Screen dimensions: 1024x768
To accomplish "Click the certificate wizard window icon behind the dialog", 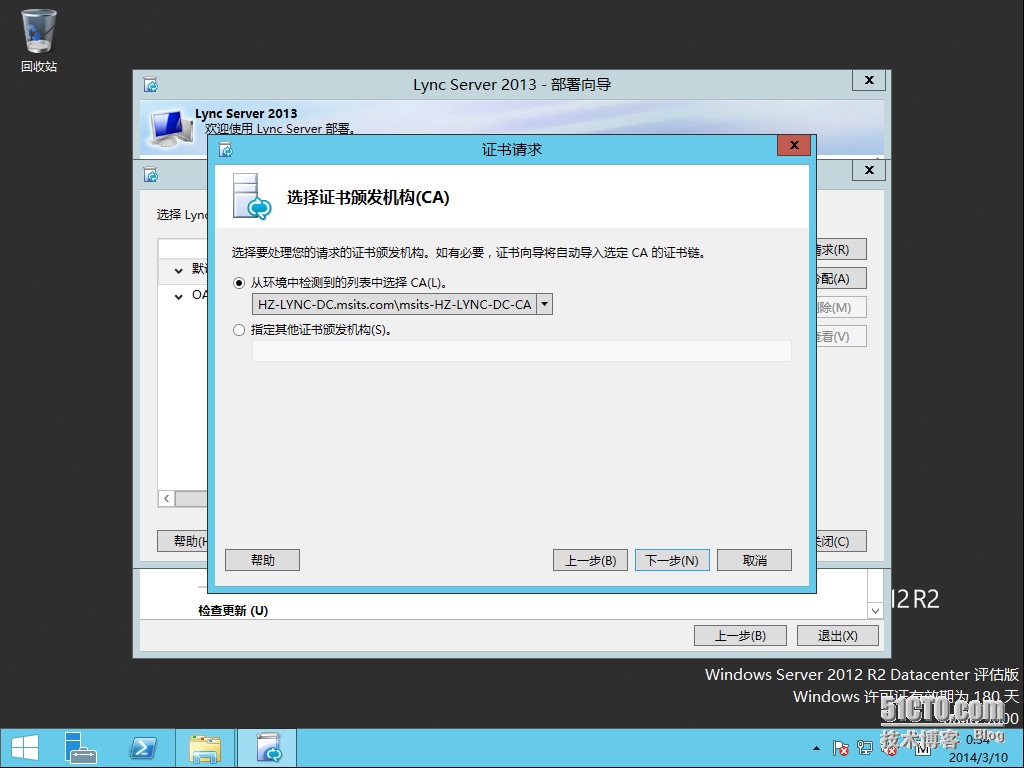I will [x=151, y=175].
